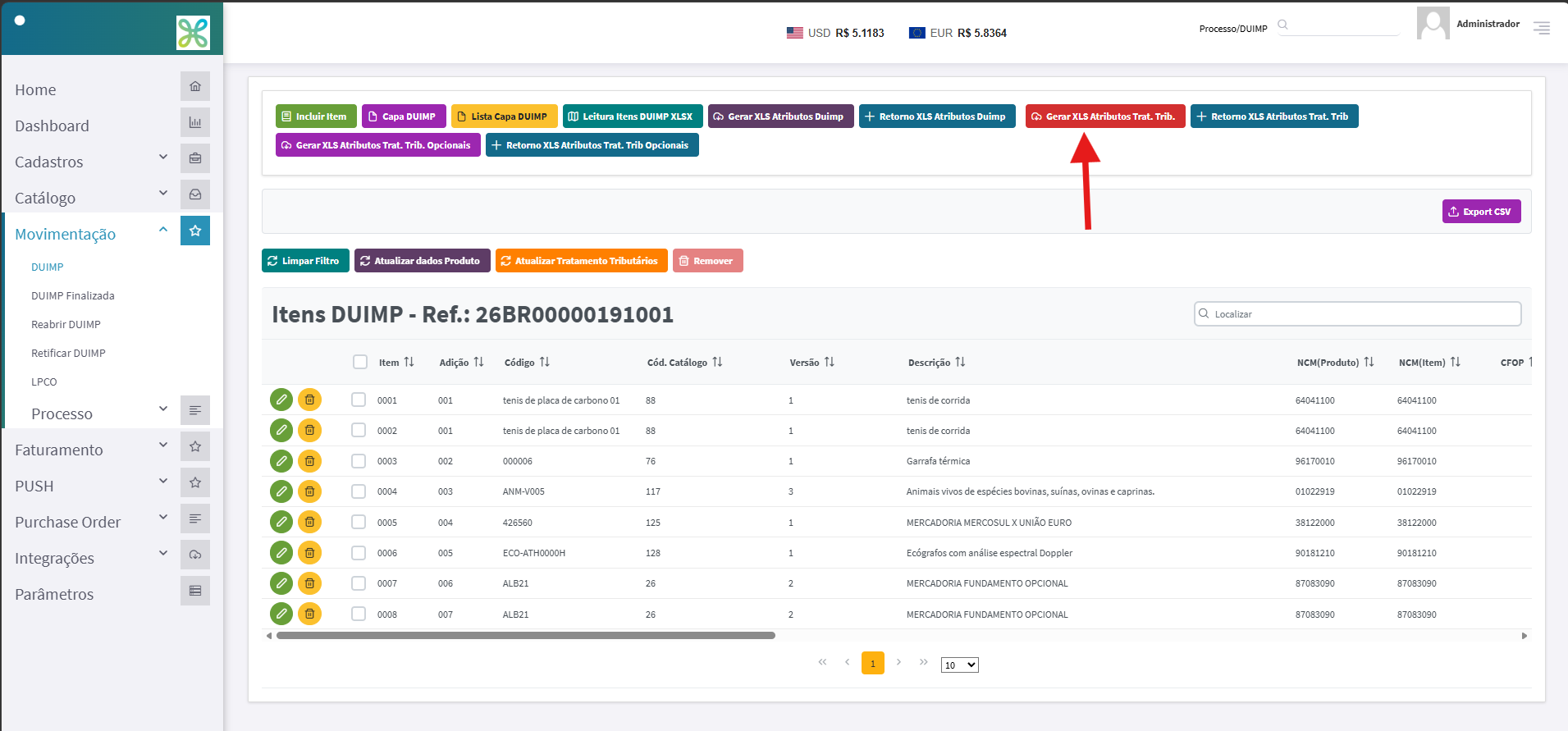Edit item 0003 Garrafa térmica
The width and height of the screenshot is (1568, 731).
tap(281, 461)
